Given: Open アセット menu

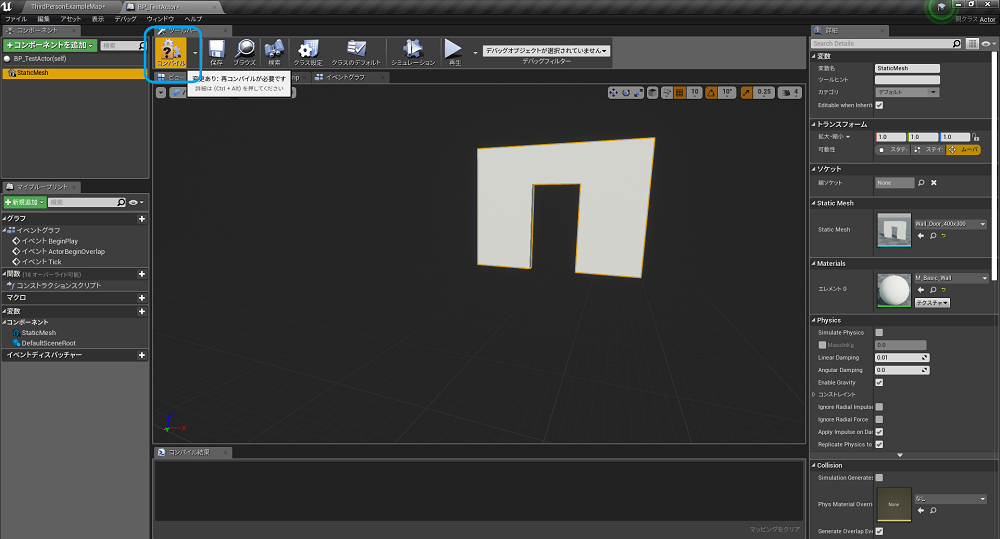Looking at the screenshot, I should pos(70,19).
